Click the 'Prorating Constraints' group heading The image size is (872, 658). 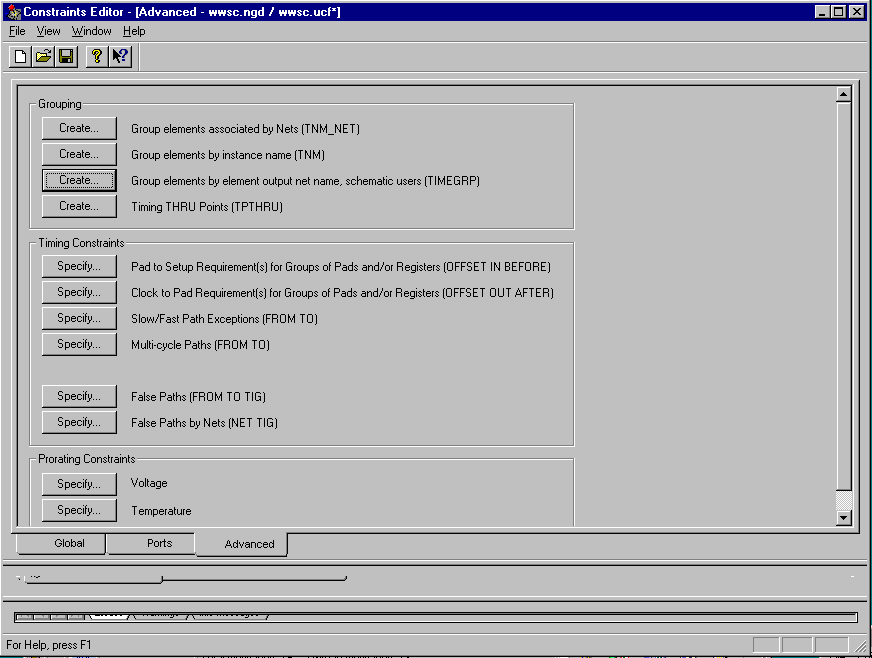[87, 459]
